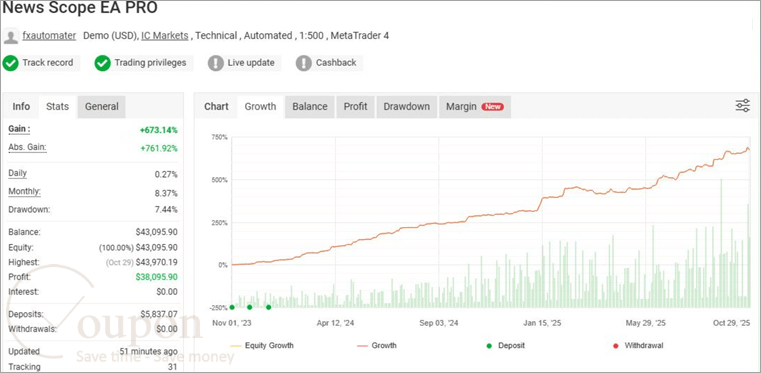Switch to the Info tab

pyautogui.click(x=21, y=106)
